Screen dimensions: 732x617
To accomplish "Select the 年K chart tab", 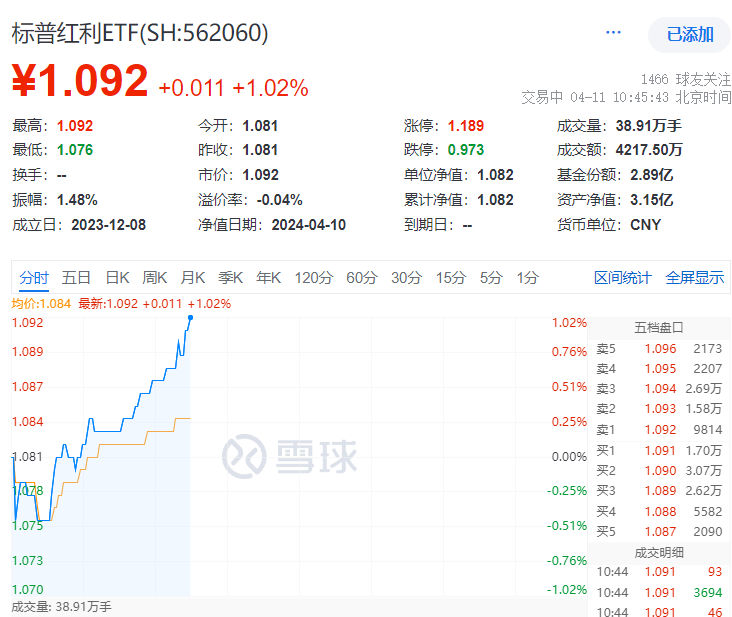I will (x=268, y=278).
